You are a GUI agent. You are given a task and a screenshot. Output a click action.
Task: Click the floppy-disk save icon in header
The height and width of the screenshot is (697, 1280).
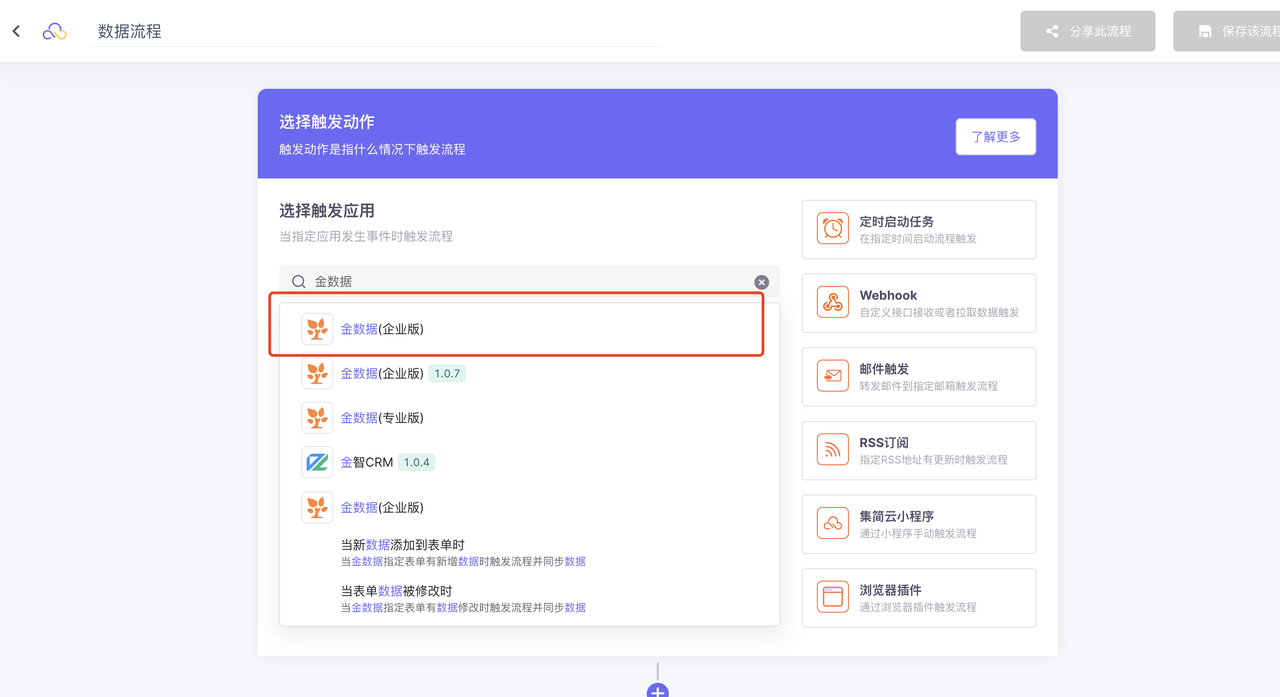click(x=1205, y=31)
